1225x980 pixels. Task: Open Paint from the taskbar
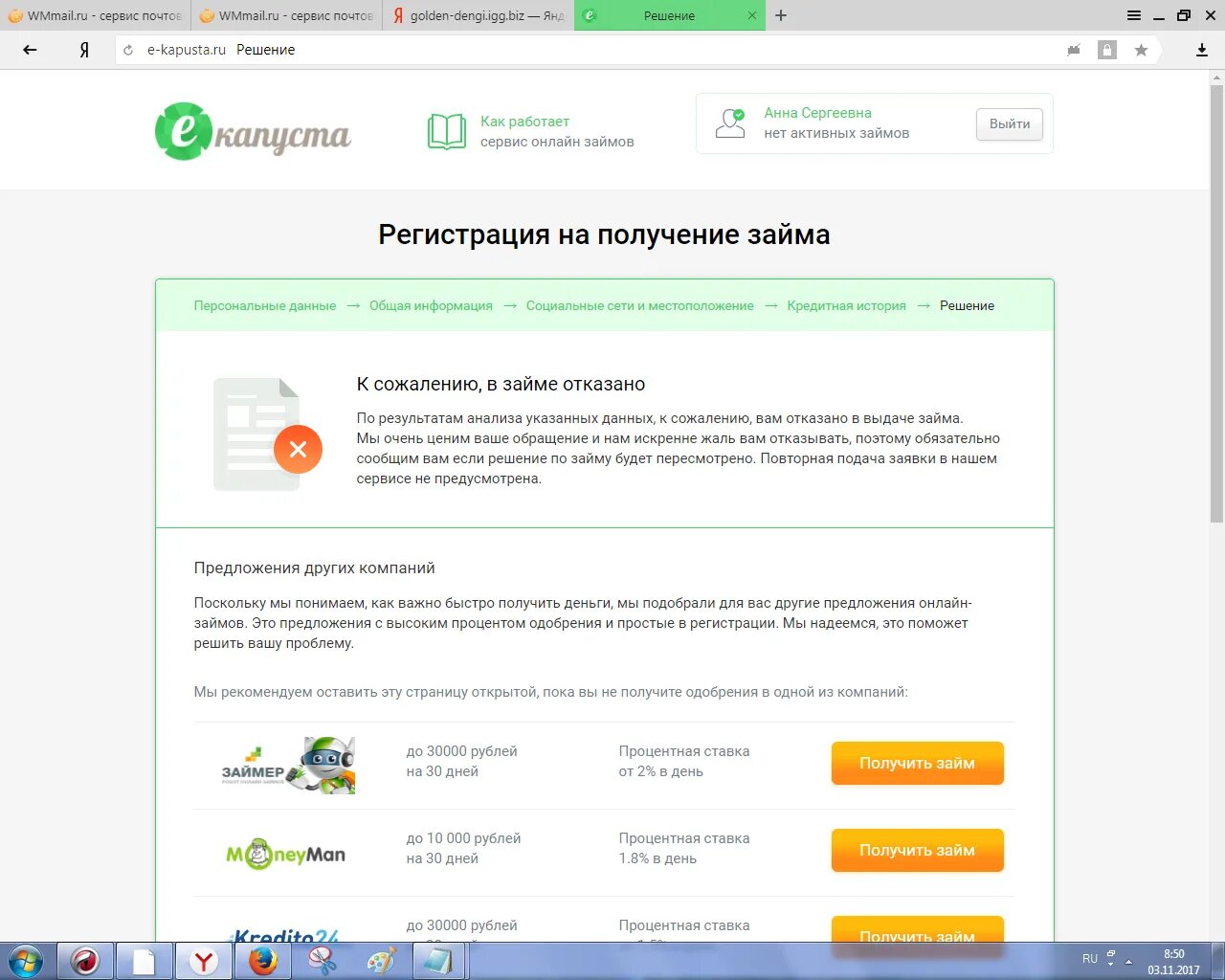381,960
